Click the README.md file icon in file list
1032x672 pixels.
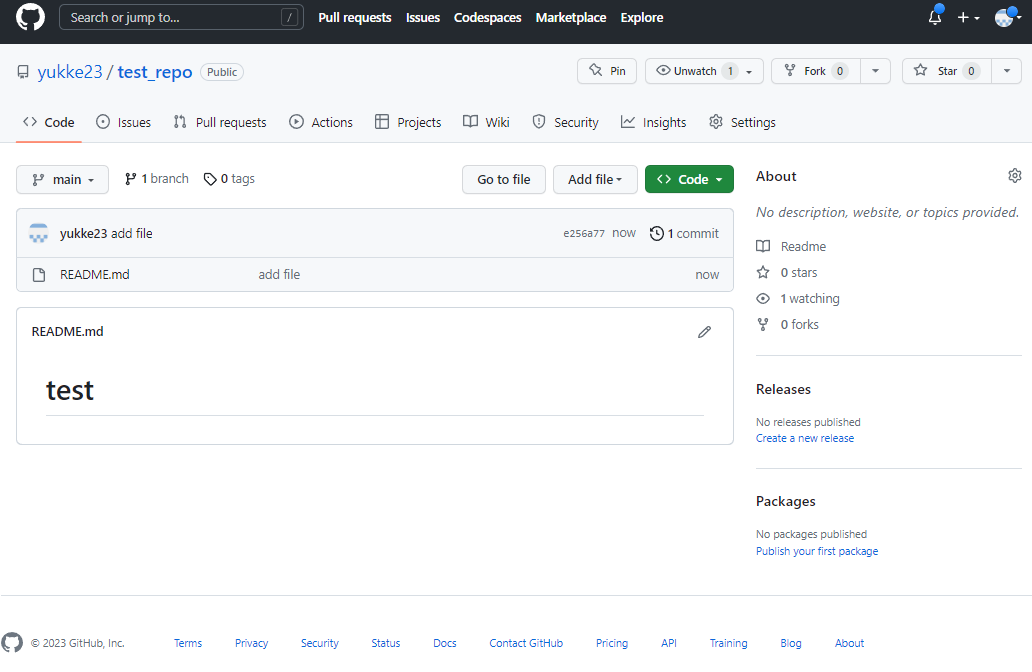coord(39,274)
